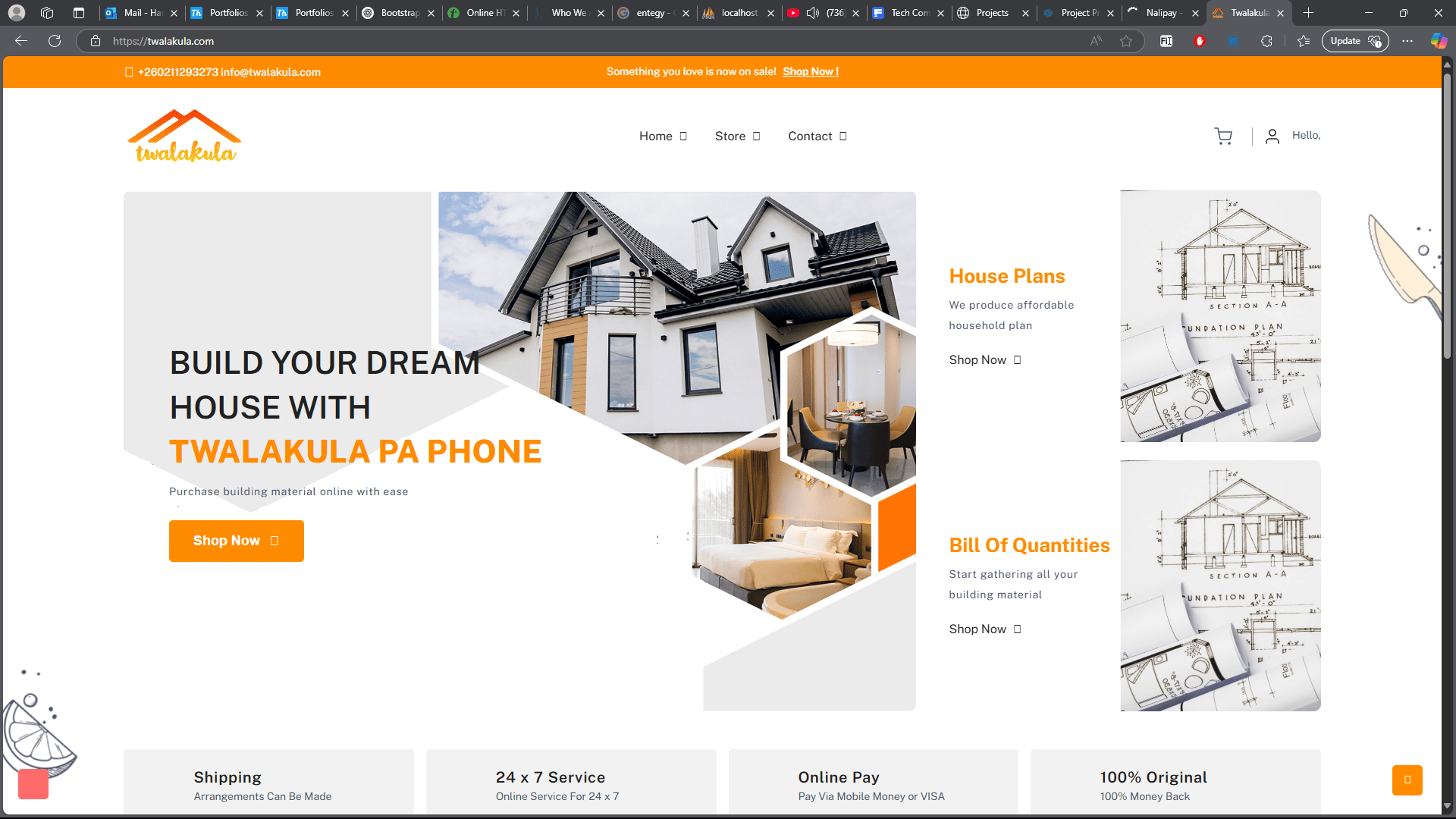Screen dimensions: 1456x819
Task: Click the House Plans heading
Action: tap(1007, 276)
